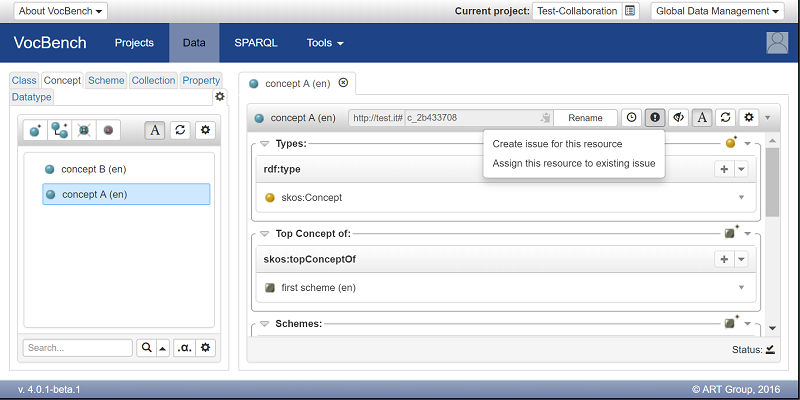
Task: Click the delete concept icon
Action: (x=84, y=131)
